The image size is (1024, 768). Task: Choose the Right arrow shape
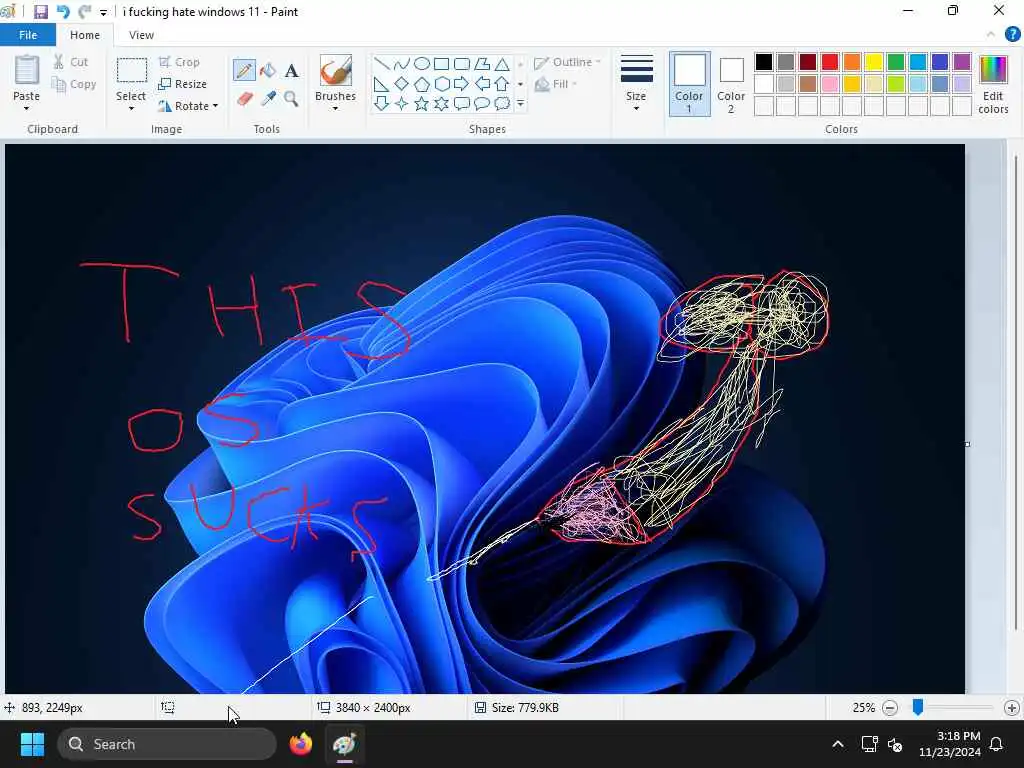click(462, 84)
